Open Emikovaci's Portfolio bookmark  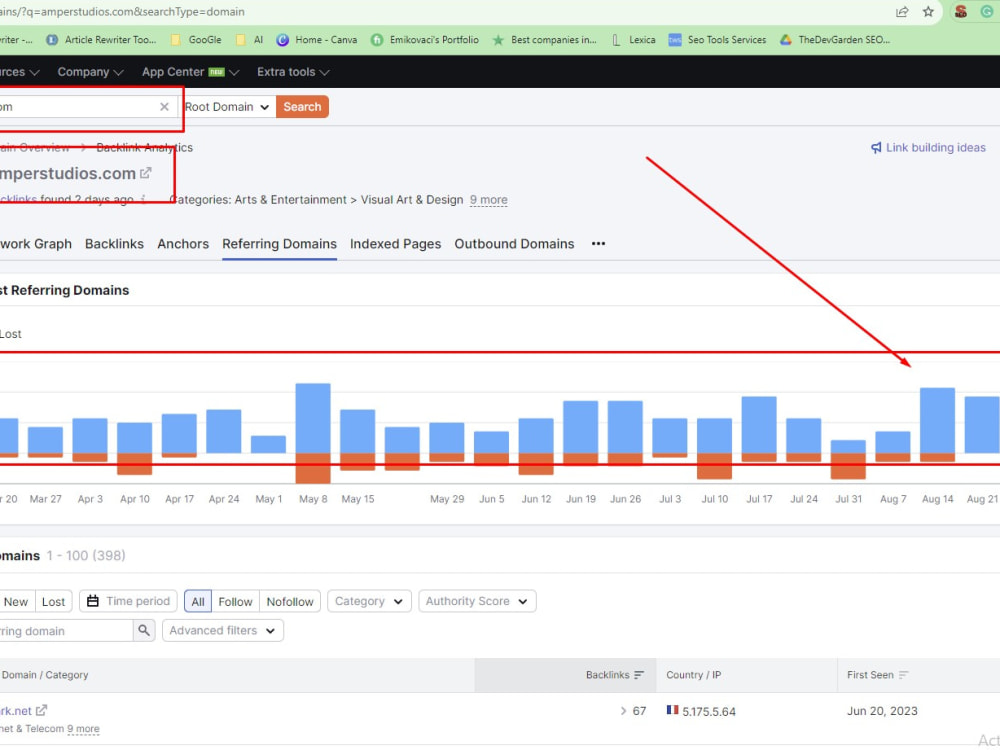coord(425,40)
